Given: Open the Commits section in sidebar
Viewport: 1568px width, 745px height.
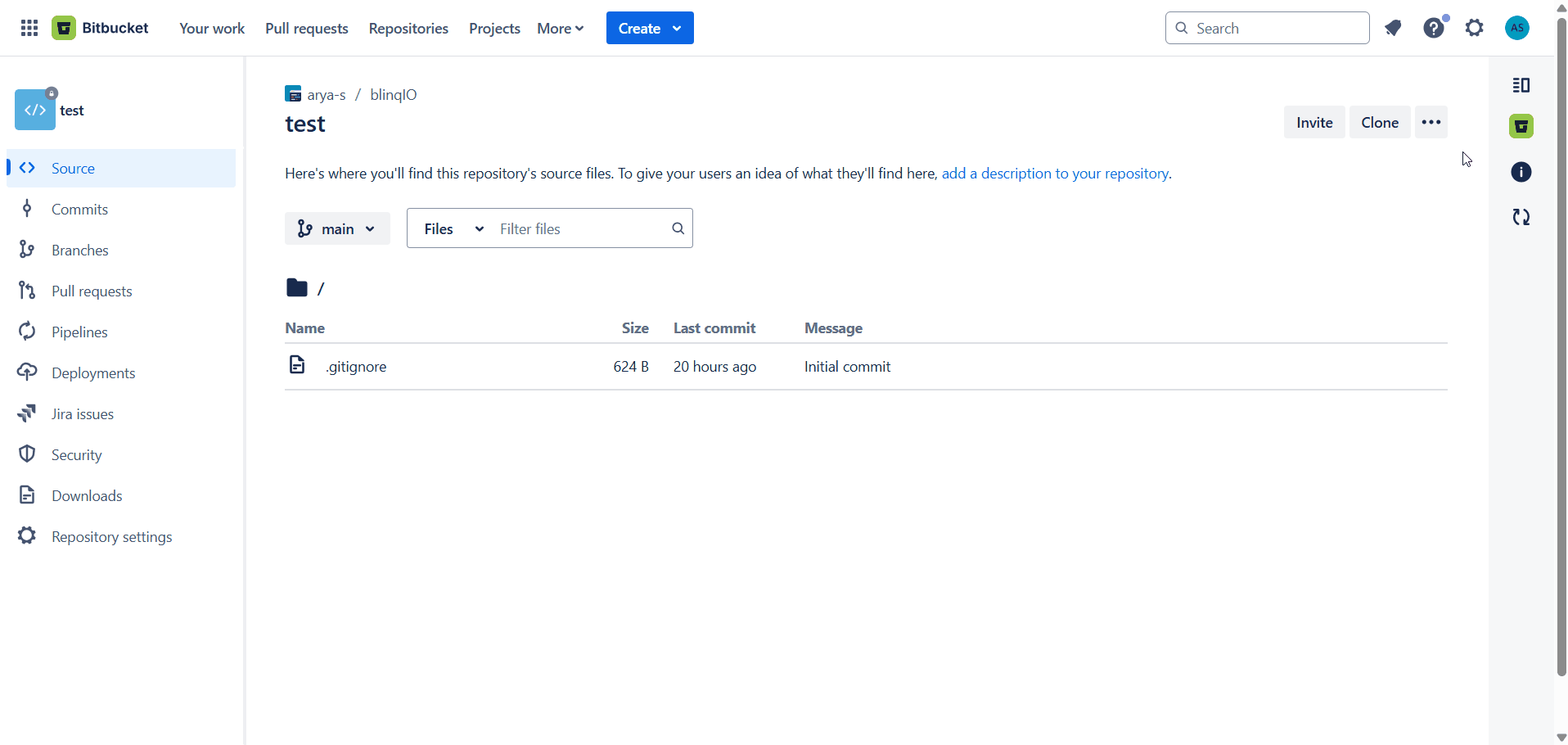Looking at the screenshot, I should point(79,209).
